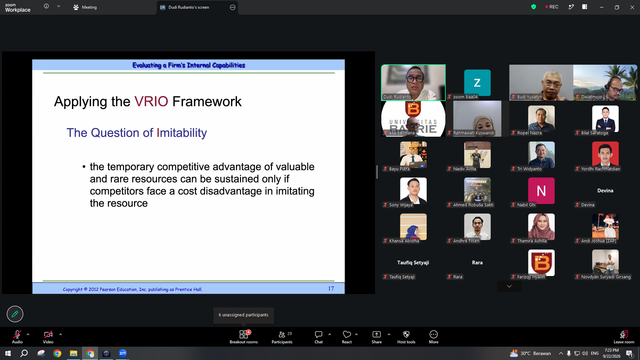This screenshot has width=640, height=360.
Task: Expand the React options arrow
Action: pos(356,334)
